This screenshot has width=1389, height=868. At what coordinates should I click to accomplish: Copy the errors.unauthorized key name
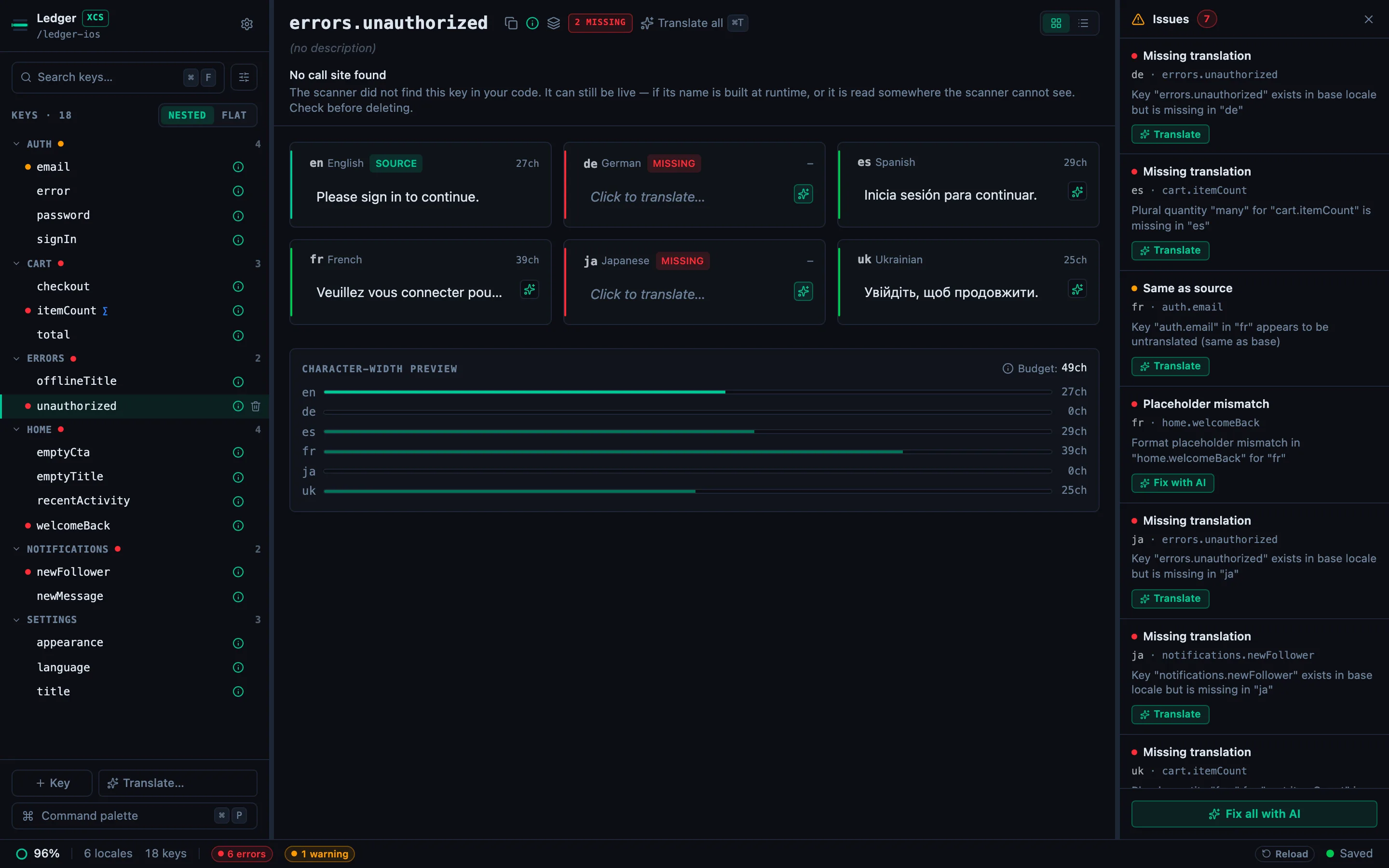(x=511, y=23)
